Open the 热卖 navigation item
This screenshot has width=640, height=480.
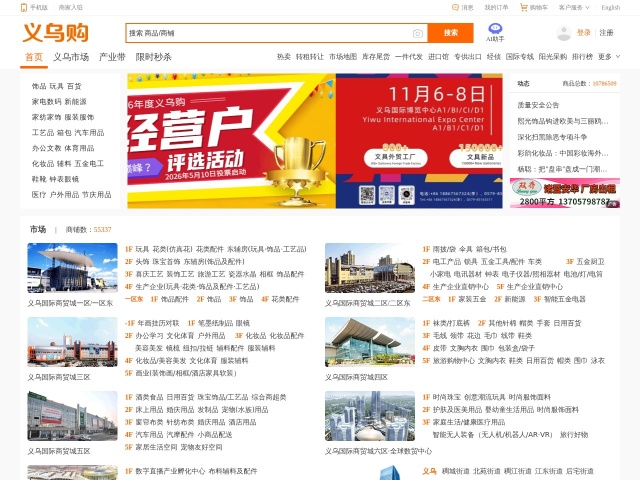(284, 57)
